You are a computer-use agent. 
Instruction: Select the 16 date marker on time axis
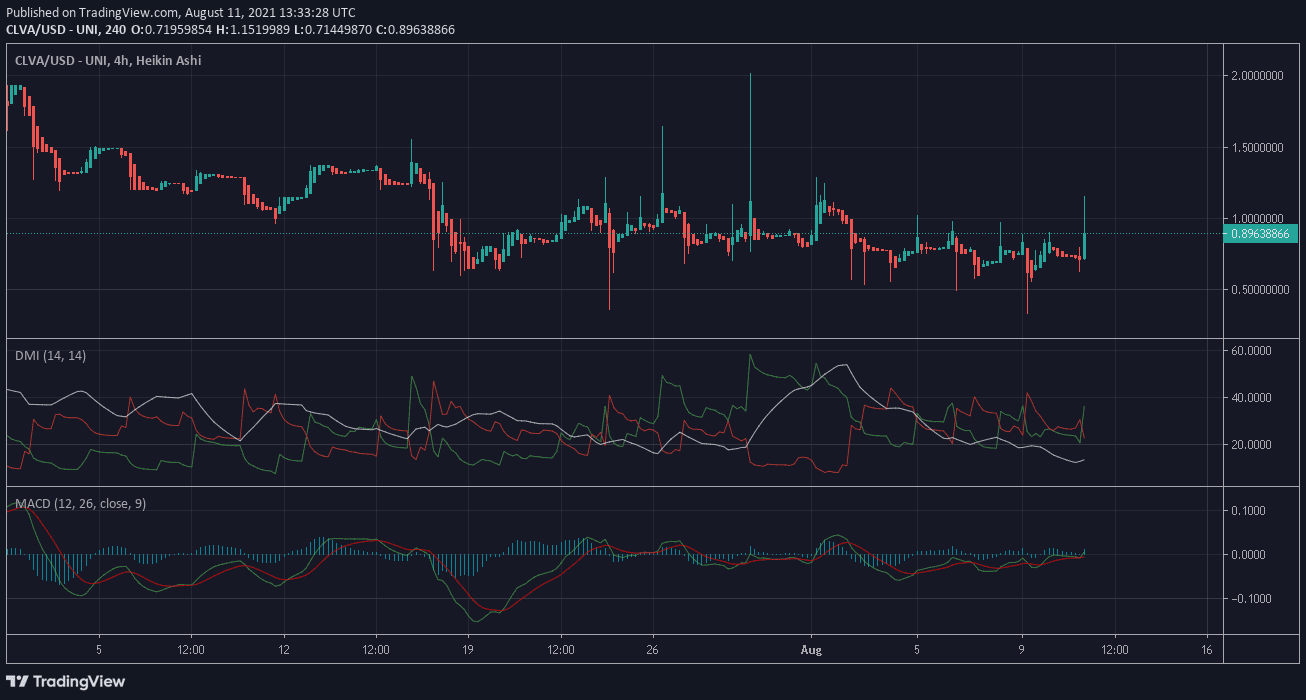(x=1207, y=648)
